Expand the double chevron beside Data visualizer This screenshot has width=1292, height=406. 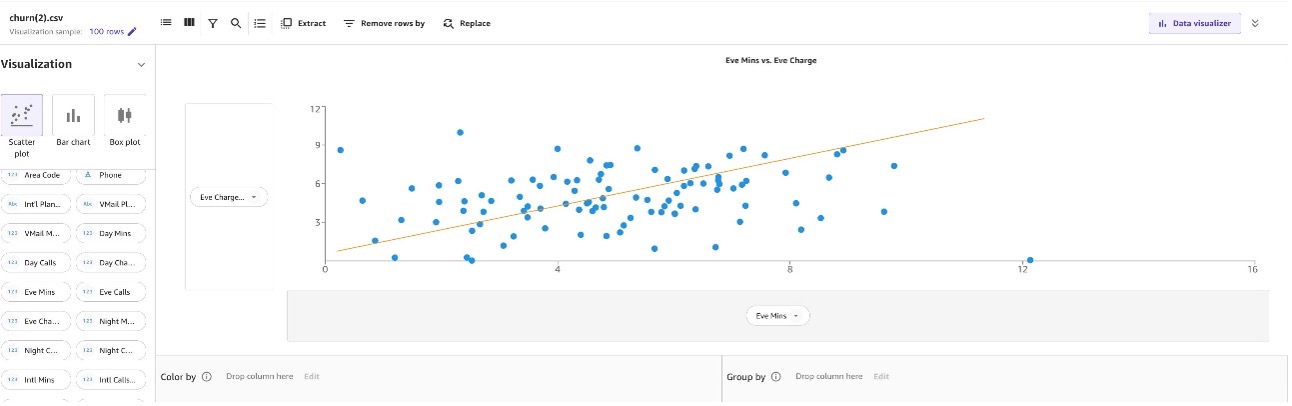click(1256, 23)
